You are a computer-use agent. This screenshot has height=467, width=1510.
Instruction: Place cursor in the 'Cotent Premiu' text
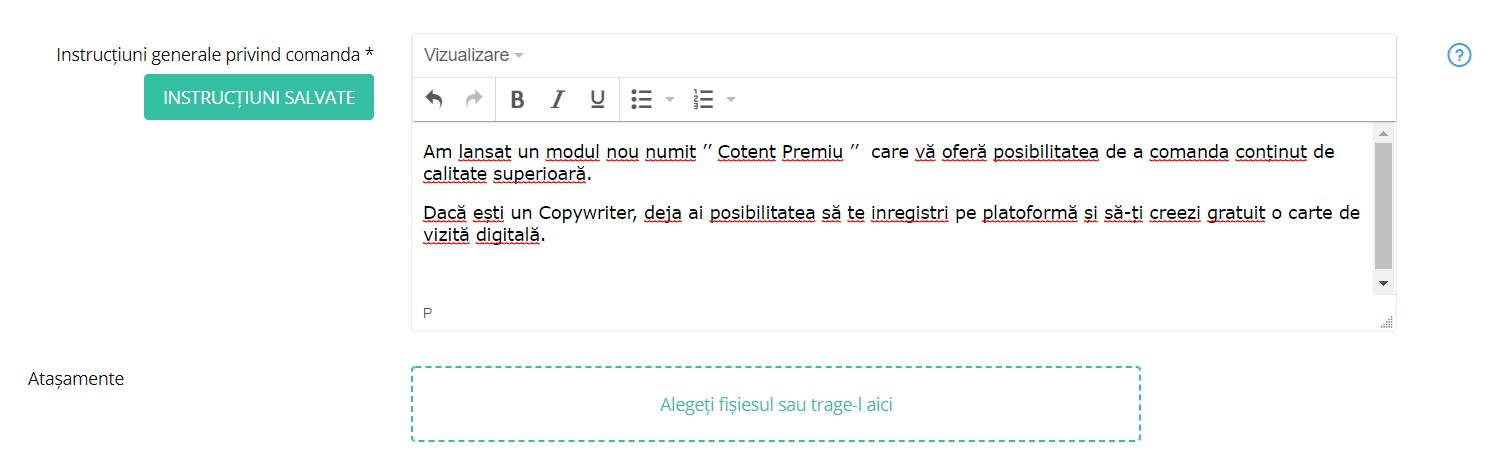click(780, 152)
